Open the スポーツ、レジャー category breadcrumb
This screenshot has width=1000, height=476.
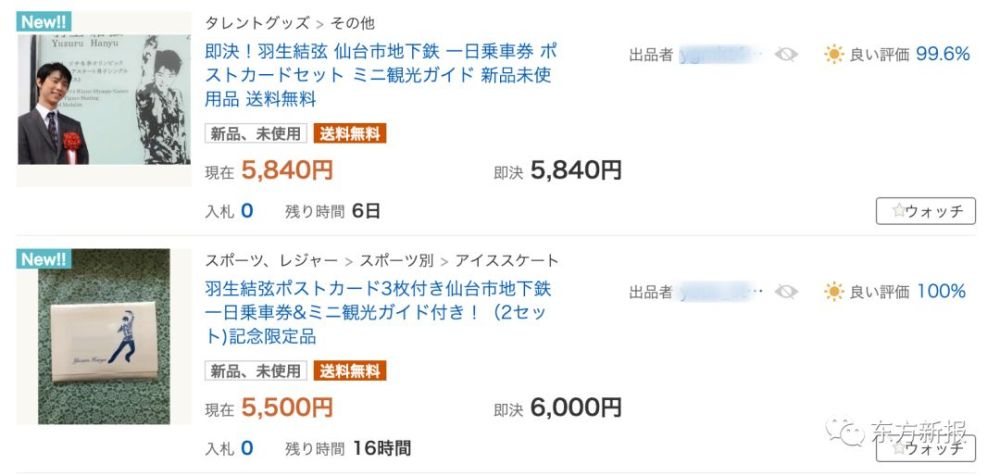pyautogui.click(x=271, y=260)
